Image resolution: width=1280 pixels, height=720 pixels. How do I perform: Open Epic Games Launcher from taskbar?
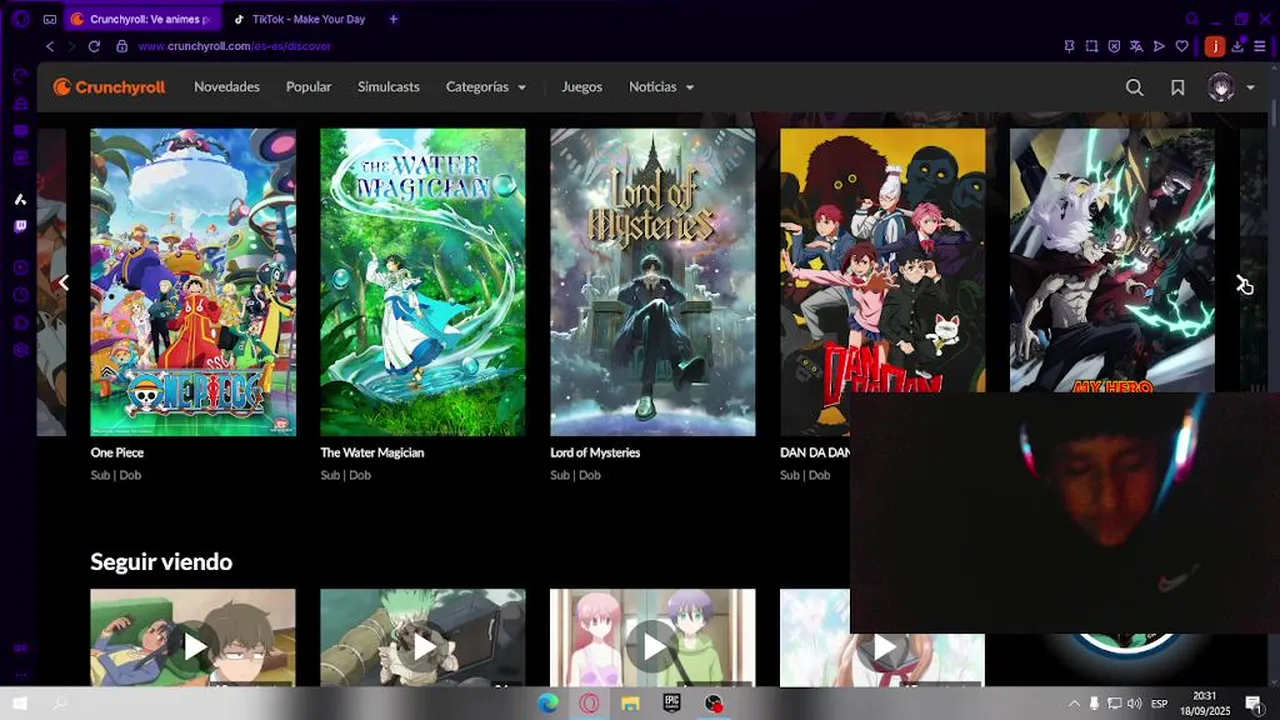tap(672, 704)
